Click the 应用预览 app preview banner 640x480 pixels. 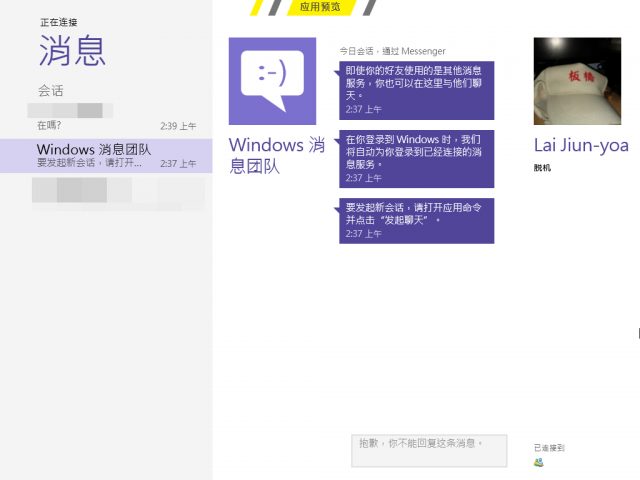(320, 7)
